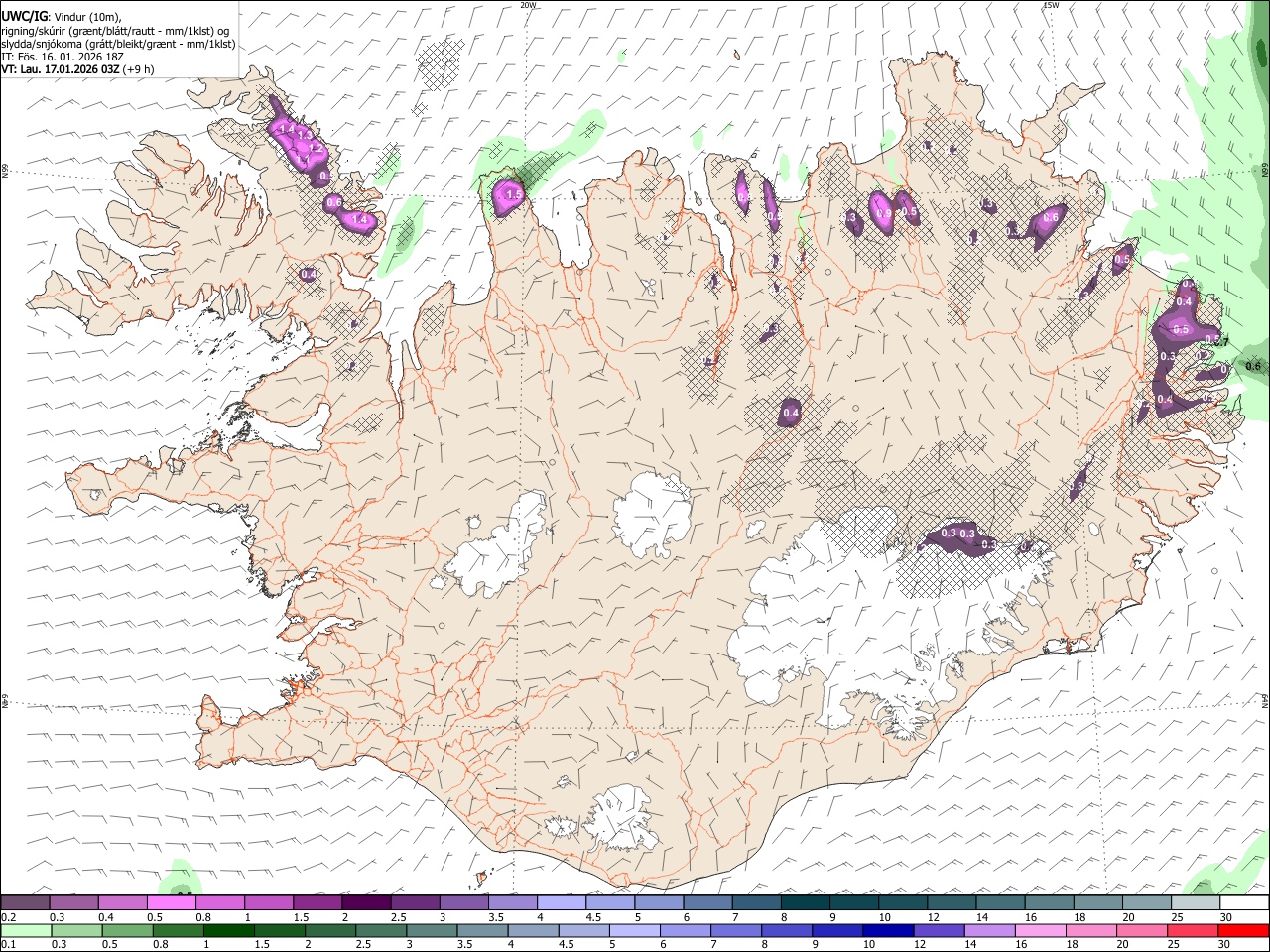Select the lavender 4–4.5 purple-teal legend swatch
Screen dimensions: 1270x952
[x=562, y=903]
